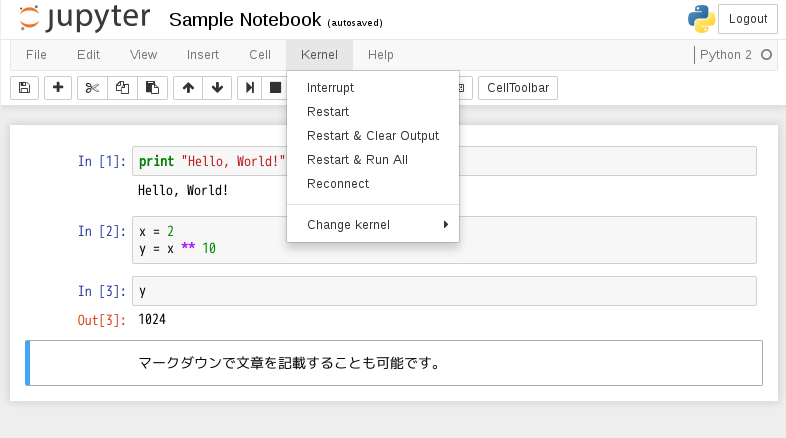786x438 pixels.
Task: Run the cell with the play icon
Action: (250, 88)
